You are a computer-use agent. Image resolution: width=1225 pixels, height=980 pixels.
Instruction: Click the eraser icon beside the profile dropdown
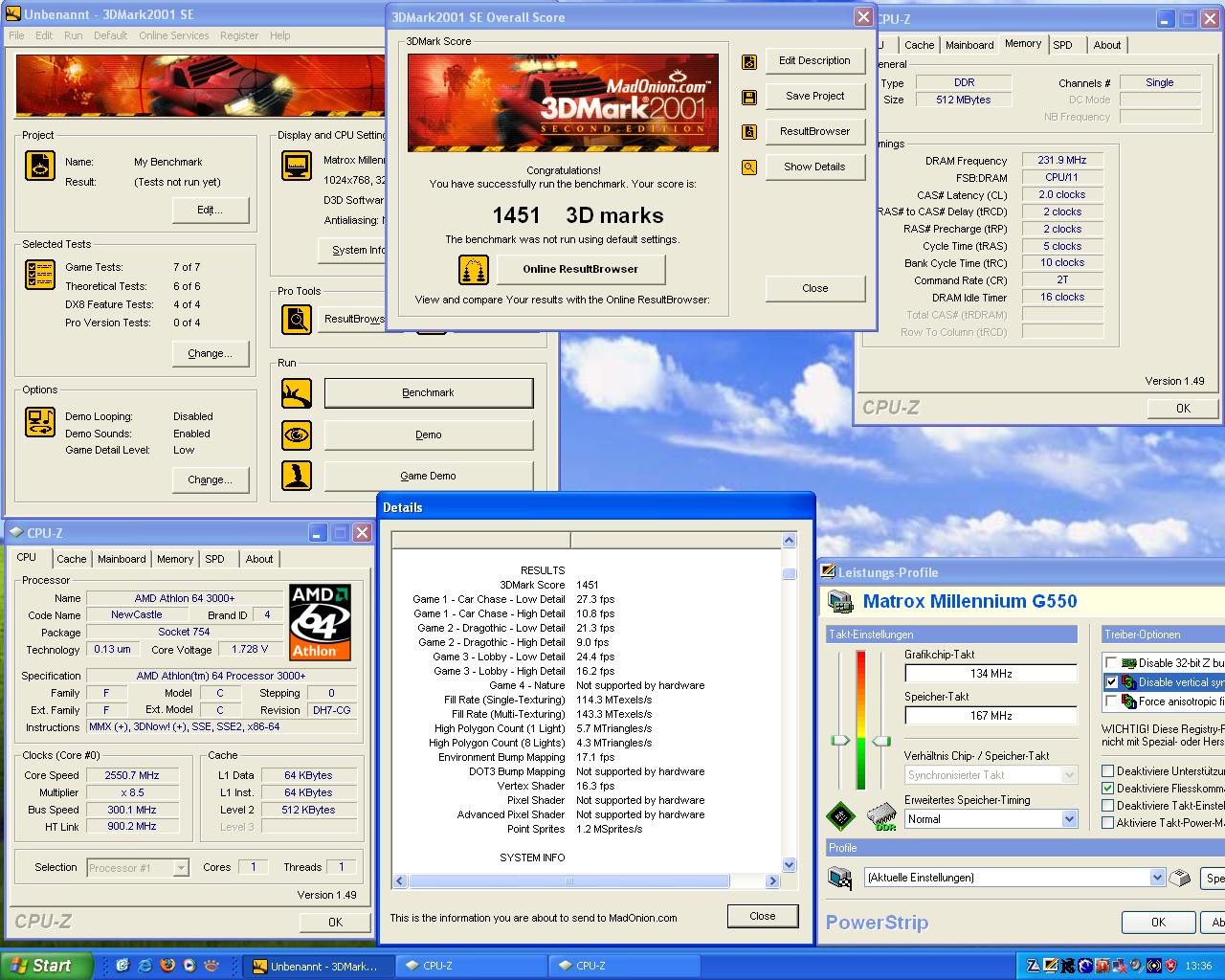[1182, 878]
